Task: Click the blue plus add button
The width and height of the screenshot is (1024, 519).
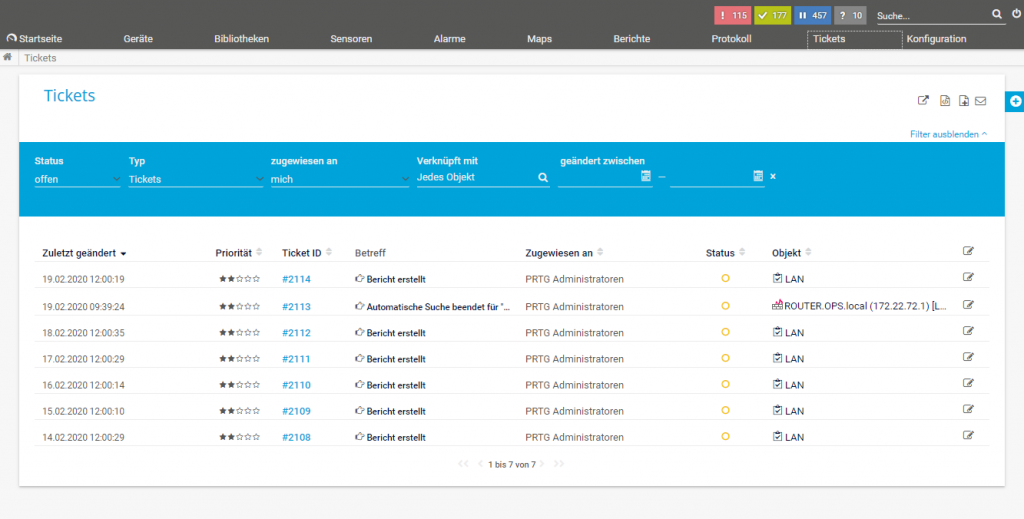Action: [x=1015, y=101]
